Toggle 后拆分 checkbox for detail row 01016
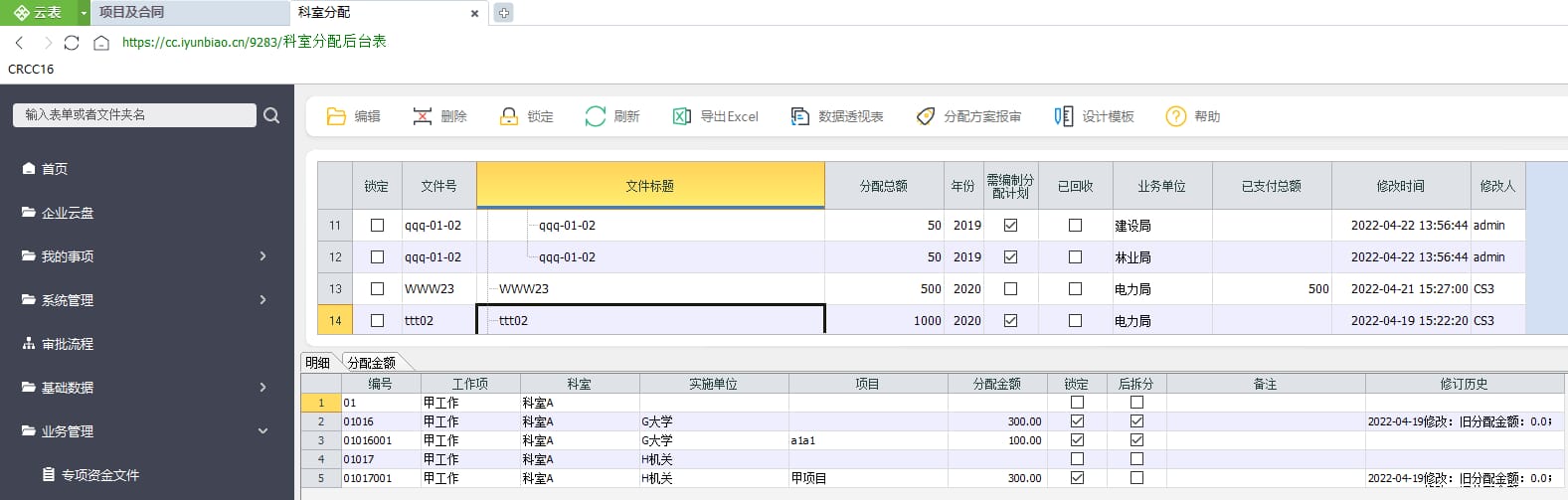 point(1136,421)
